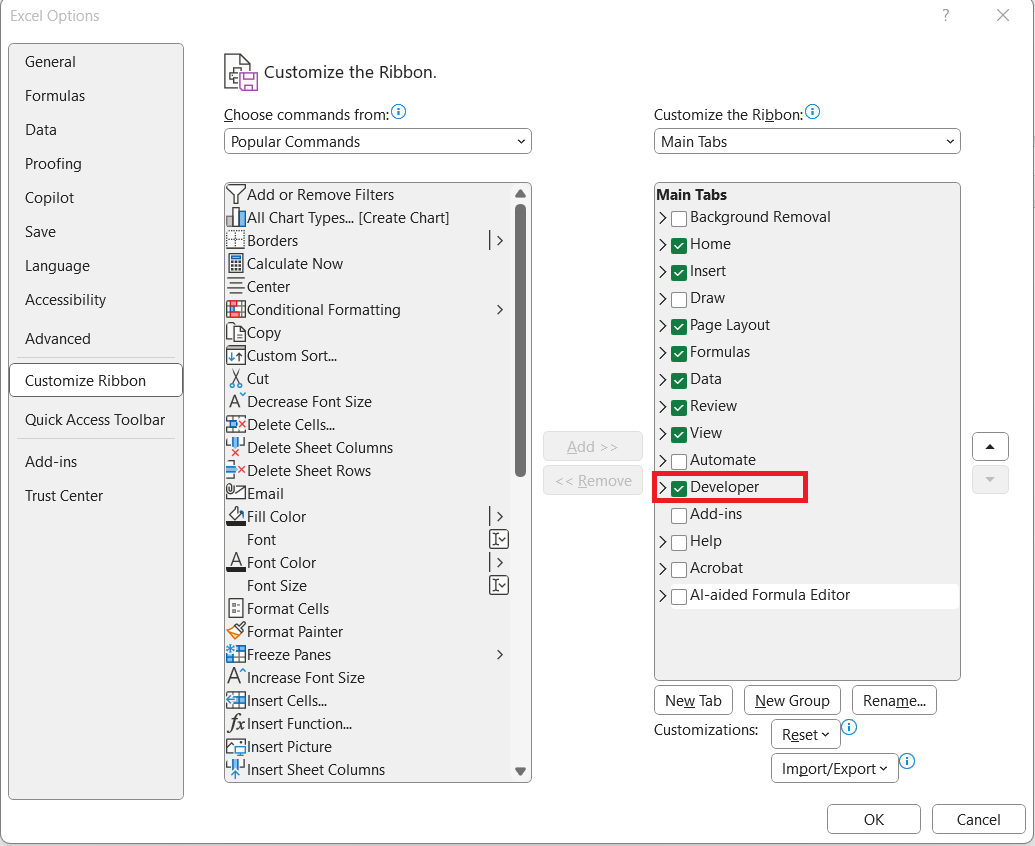
Task: Click the New Tab button
Action: (693, 700)
